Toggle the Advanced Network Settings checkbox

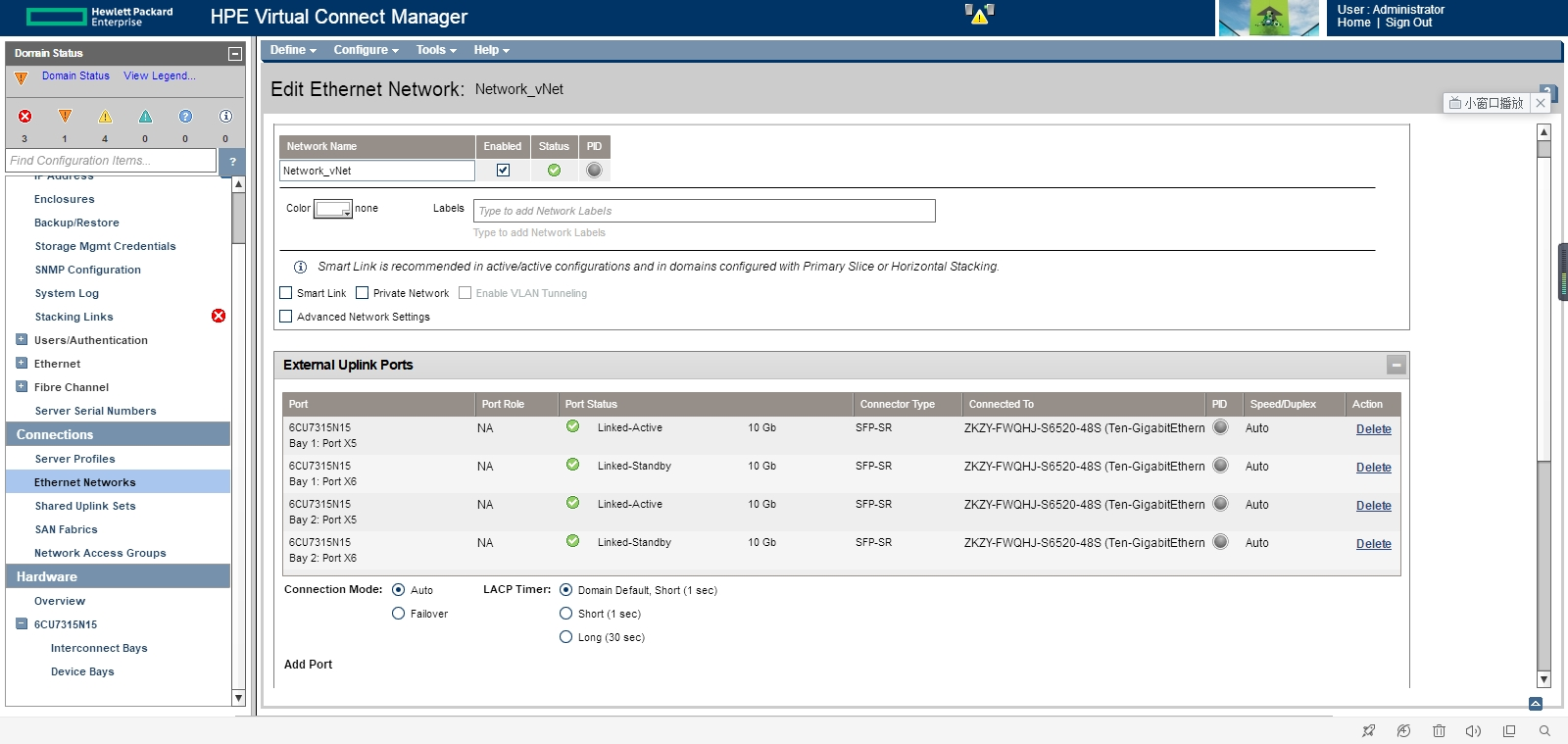point(286,317)
